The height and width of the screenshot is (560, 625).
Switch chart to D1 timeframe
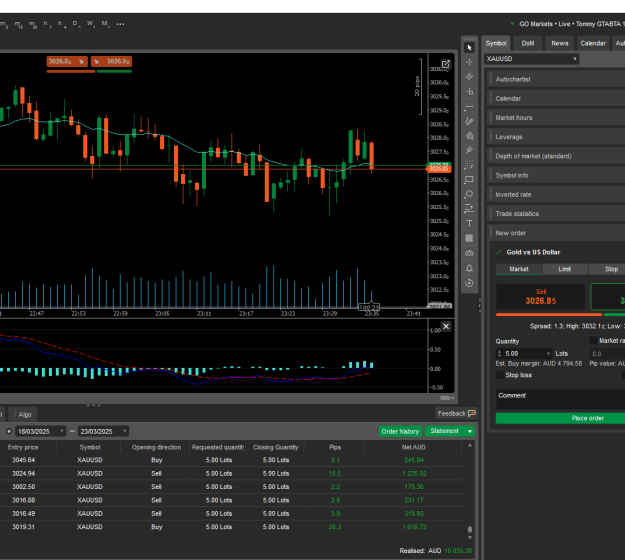point(76,24)
